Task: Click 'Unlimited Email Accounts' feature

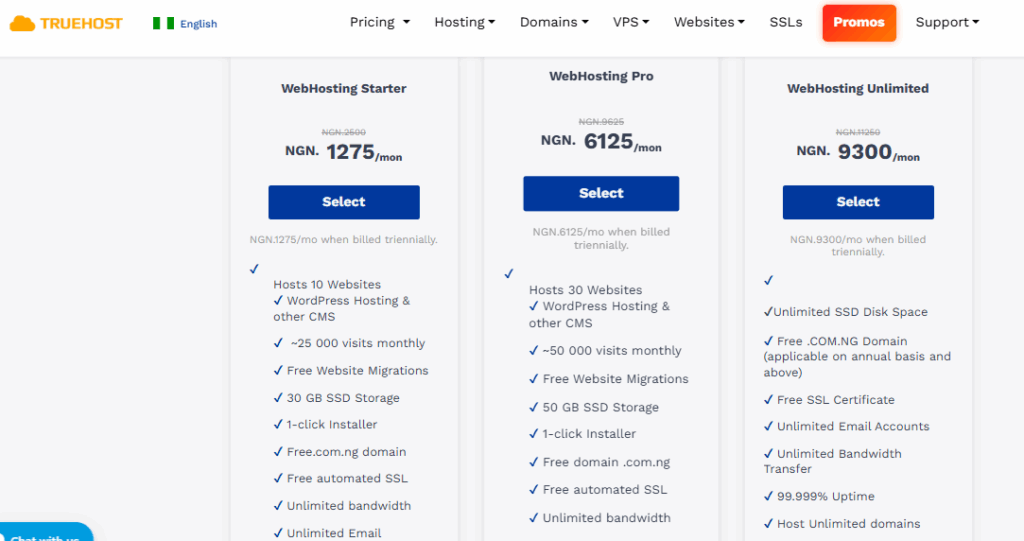Action: (x=853, y=426)
